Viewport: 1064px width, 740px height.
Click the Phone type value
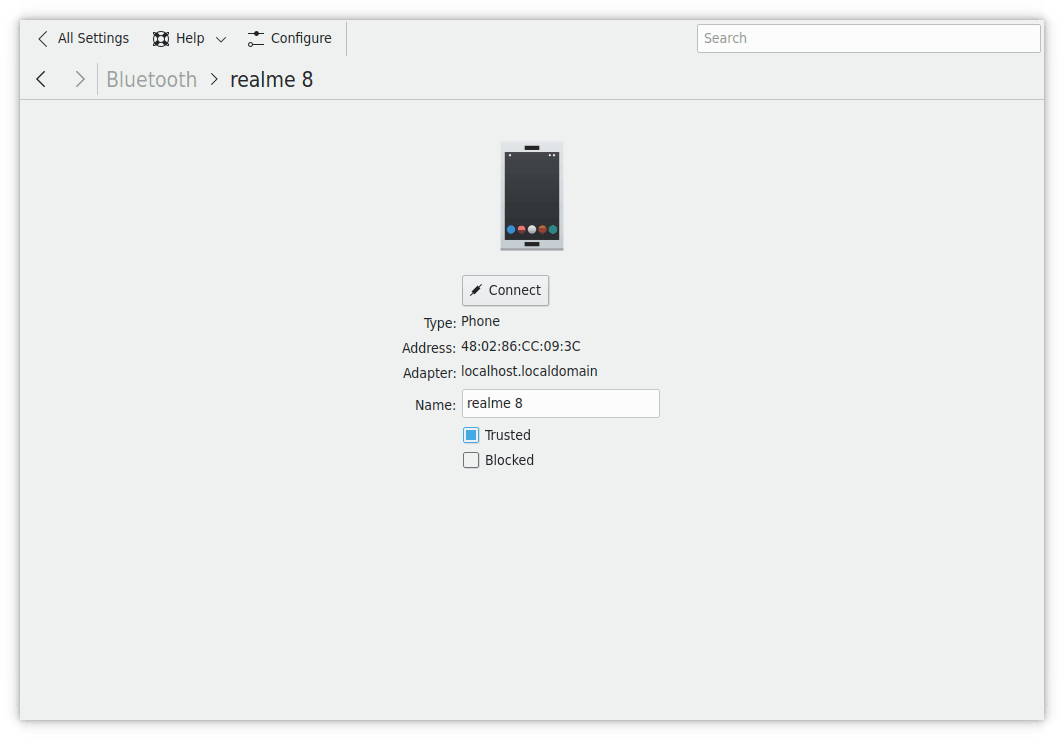pos(480,321)
